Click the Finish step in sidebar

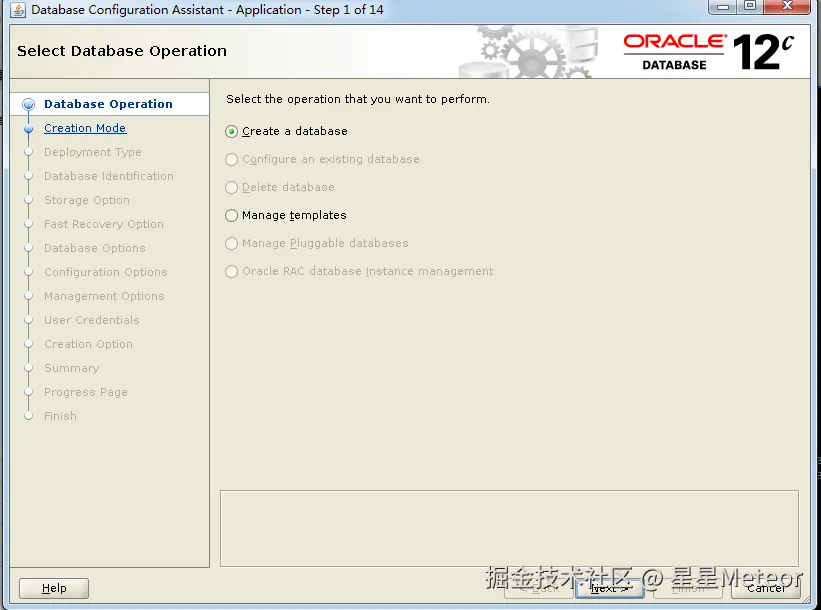[x=60, y=416]
